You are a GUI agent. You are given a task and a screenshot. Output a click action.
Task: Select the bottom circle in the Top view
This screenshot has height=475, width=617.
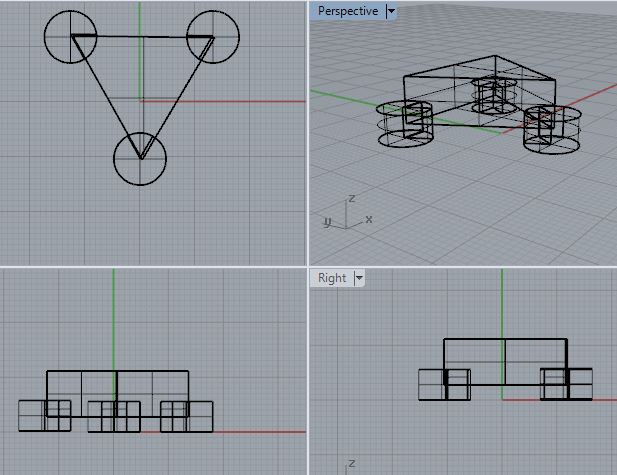(x=140, y=159)
